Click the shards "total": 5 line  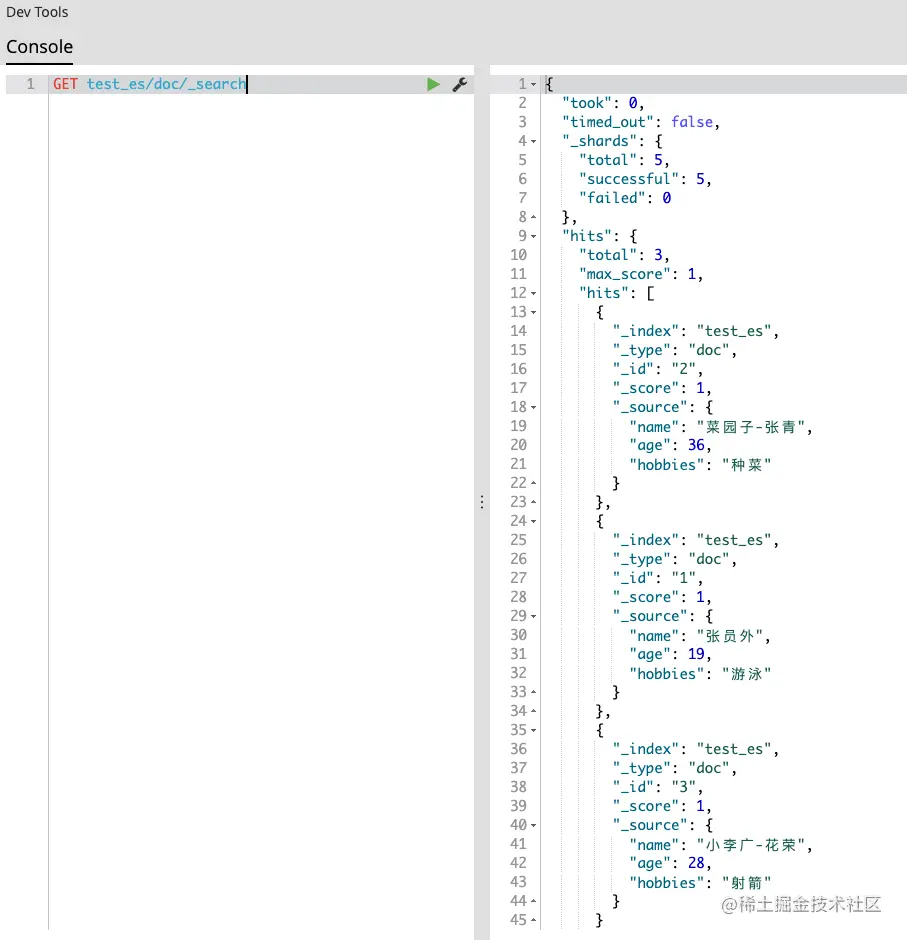[x=624, y=160]
